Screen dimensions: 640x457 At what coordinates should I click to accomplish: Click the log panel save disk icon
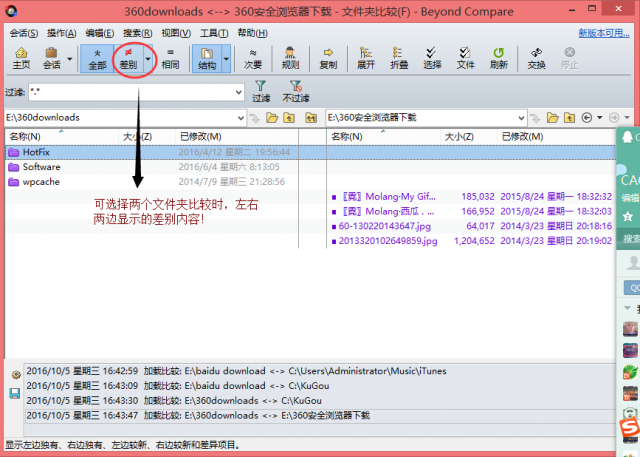click(15, 393)
